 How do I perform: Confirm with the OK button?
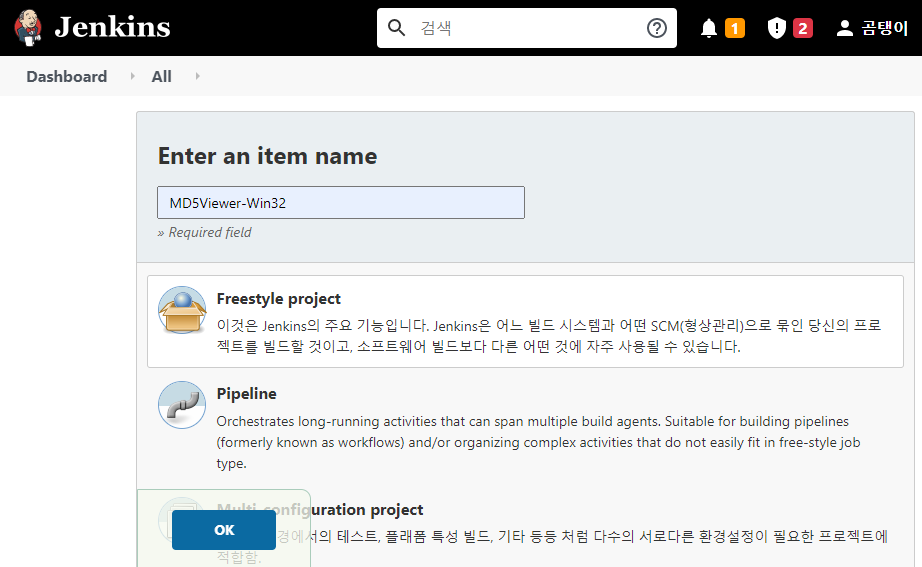pyautogui.click(x=224, y=530)
